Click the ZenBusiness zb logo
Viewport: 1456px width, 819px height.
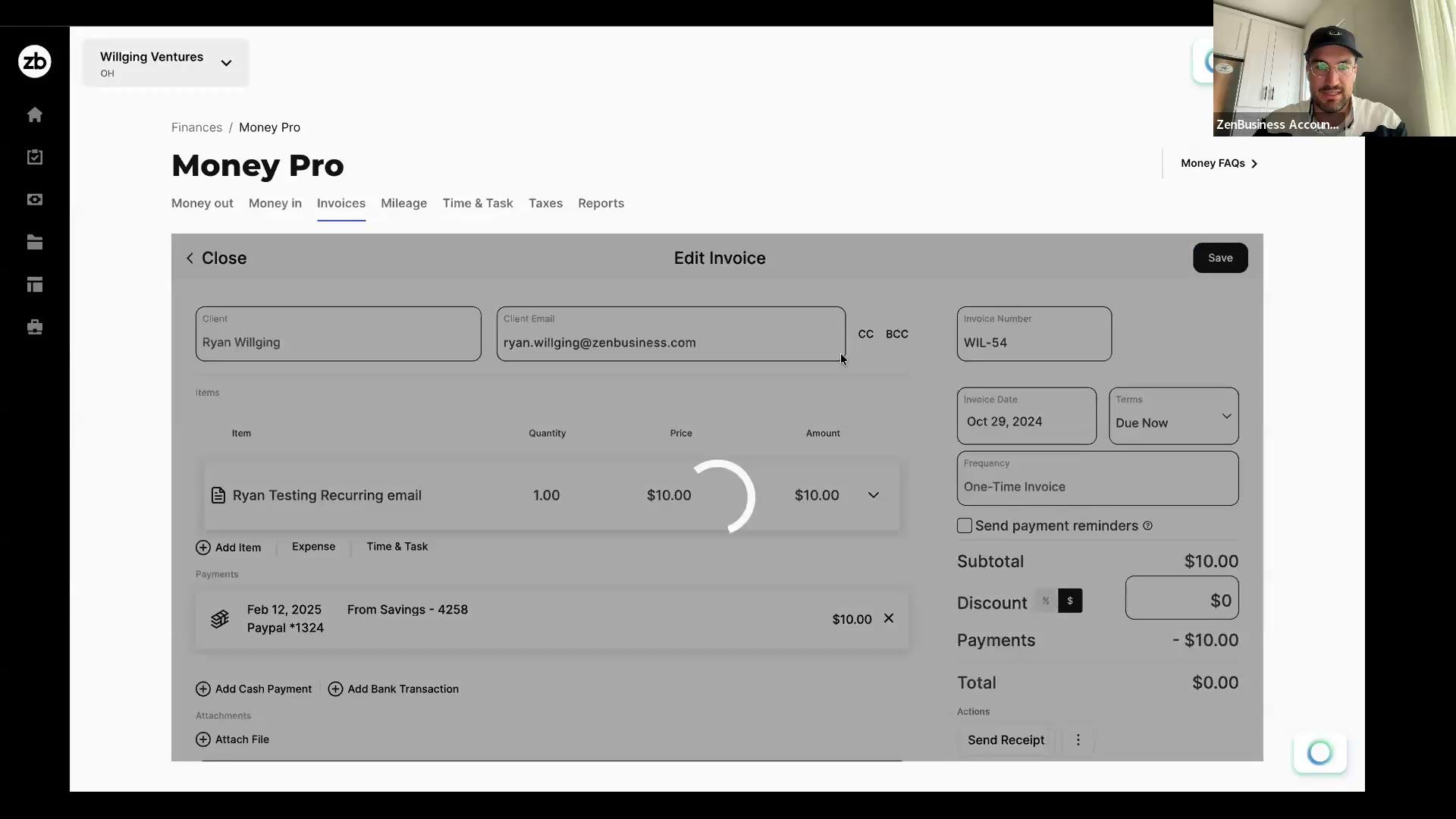pos(35,61)
